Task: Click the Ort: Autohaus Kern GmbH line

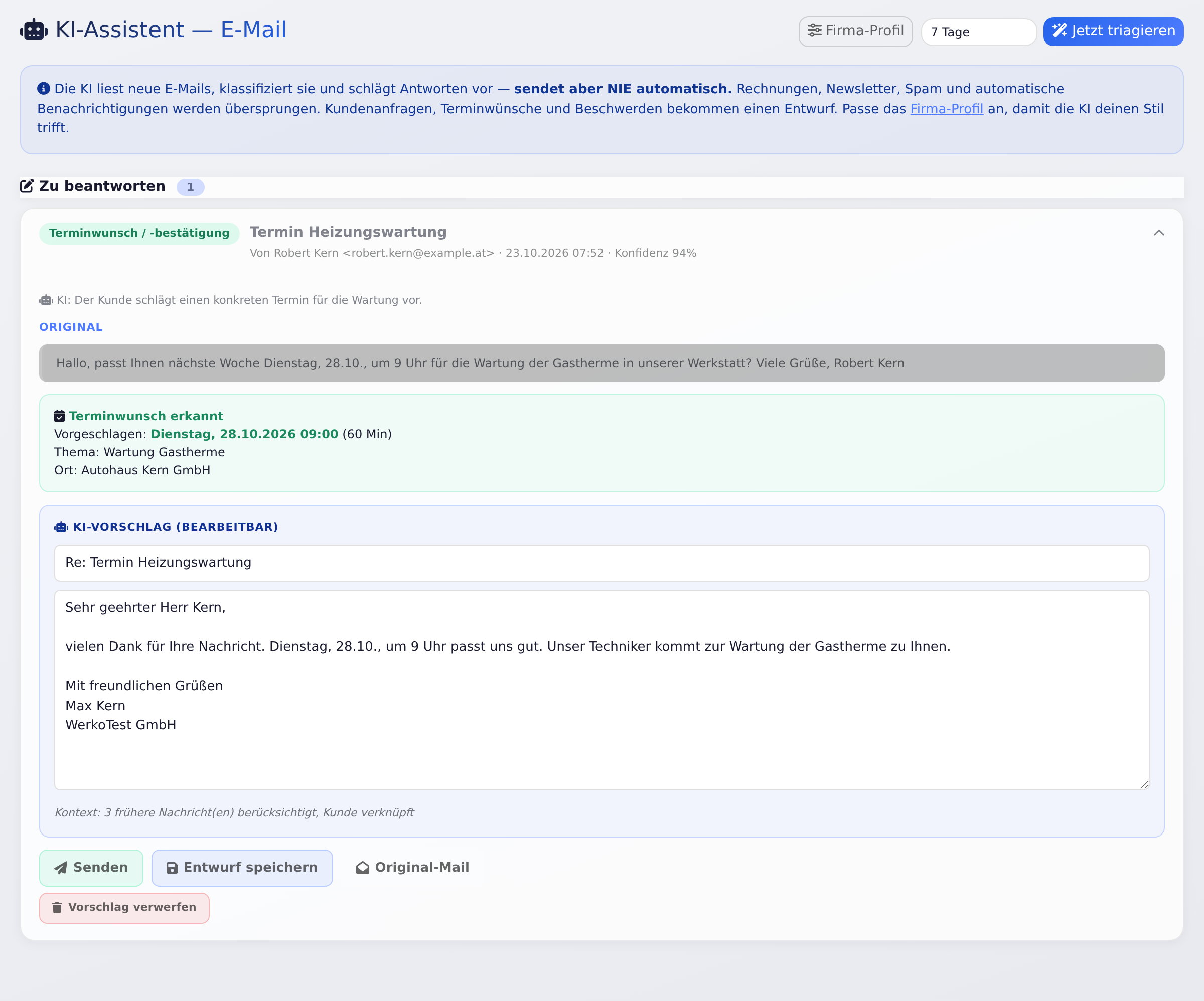Action: (x=132, y=470)
